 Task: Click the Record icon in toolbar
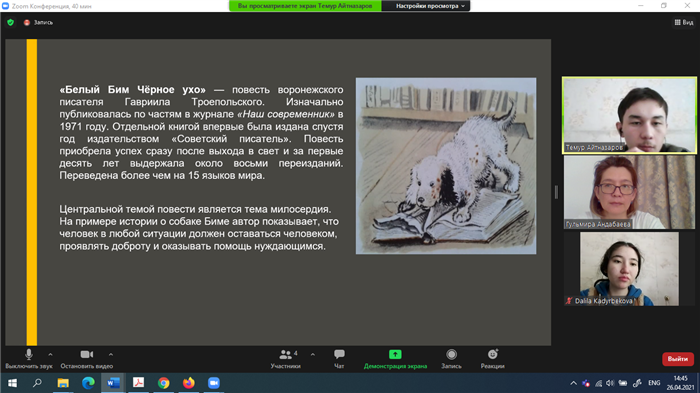click(x=451, y=355)
